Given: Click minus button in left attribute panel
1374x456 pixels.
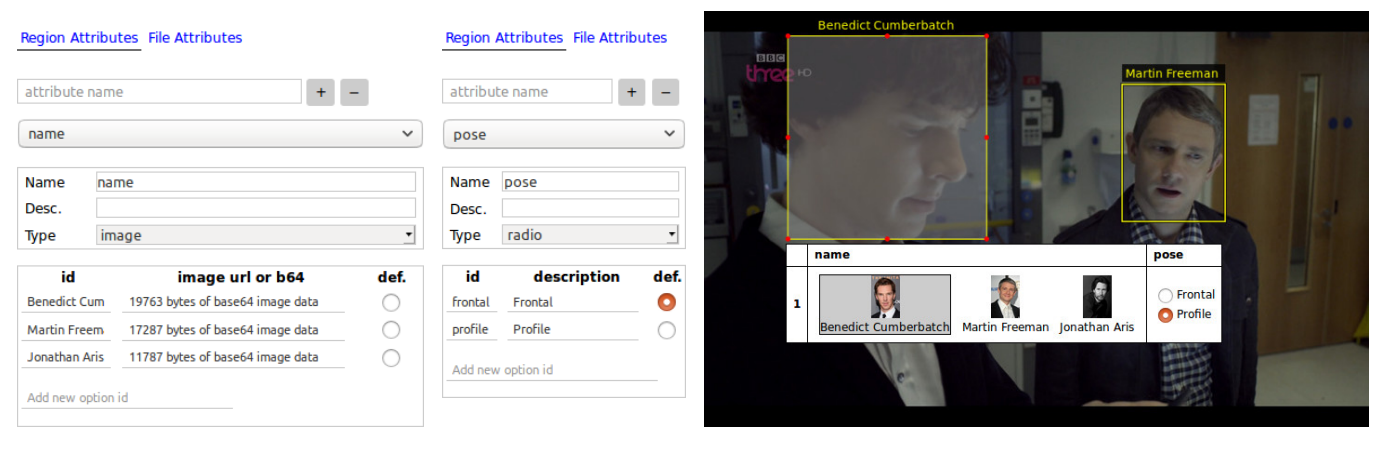Looking at the screenshot, I should (355, 92).
